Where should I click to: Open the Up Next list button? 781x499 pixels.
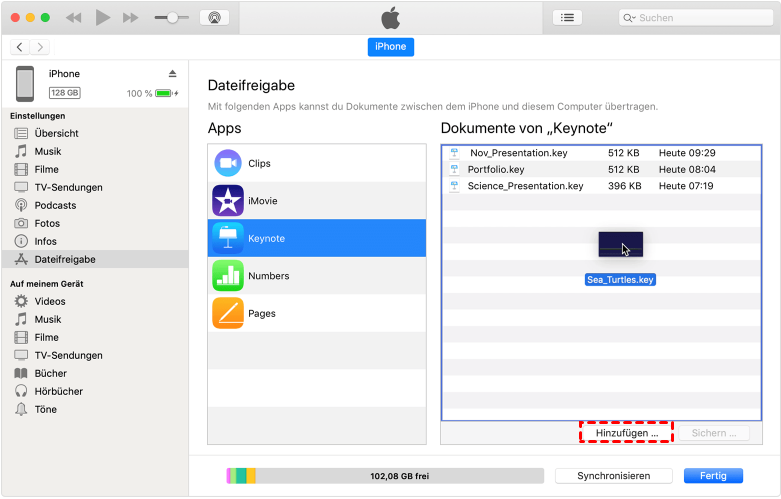(567, 18)
